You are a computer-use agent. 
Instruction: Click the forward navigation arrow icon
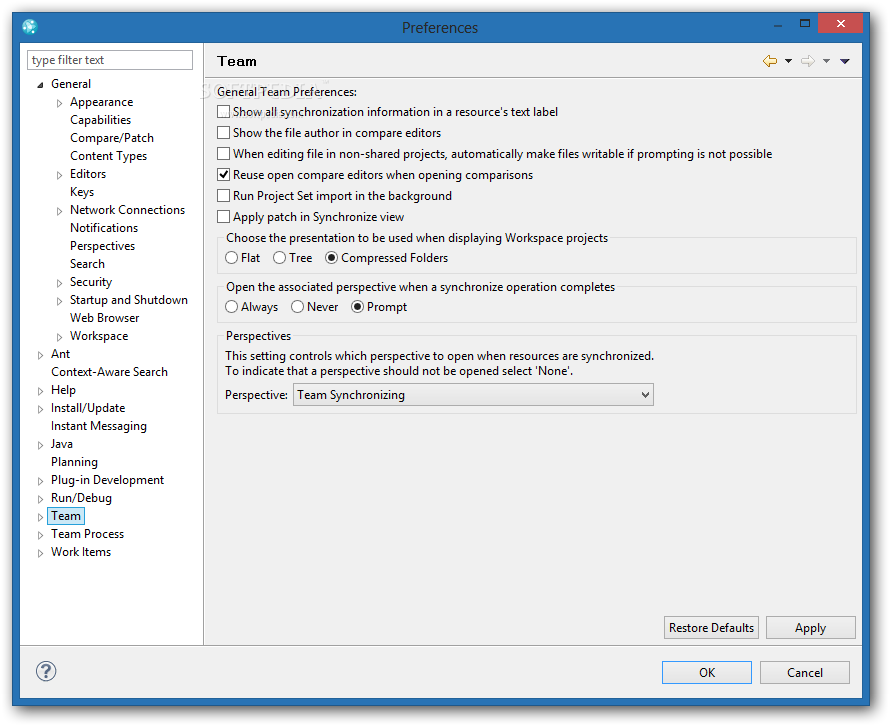(808, 61)
